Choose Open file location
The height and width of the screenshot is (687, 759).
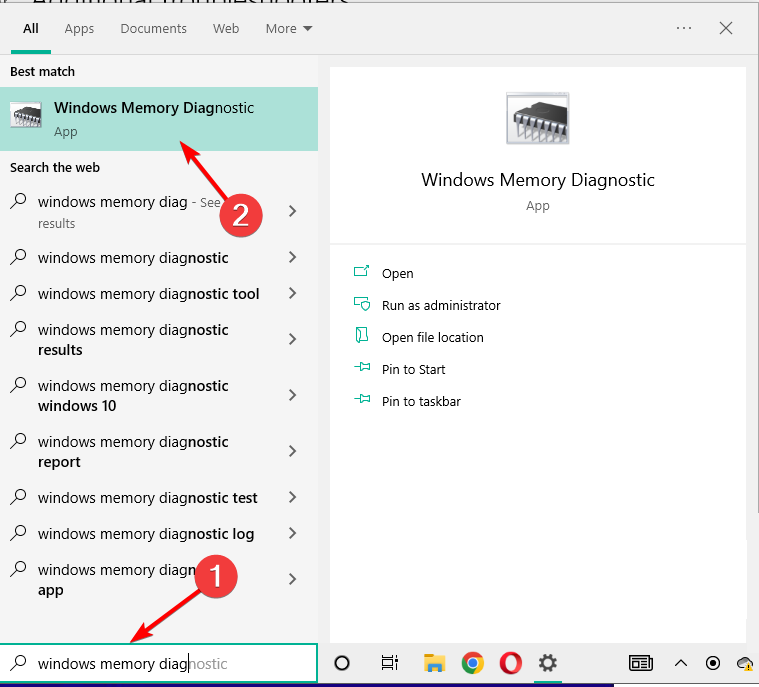coord(433,337)
